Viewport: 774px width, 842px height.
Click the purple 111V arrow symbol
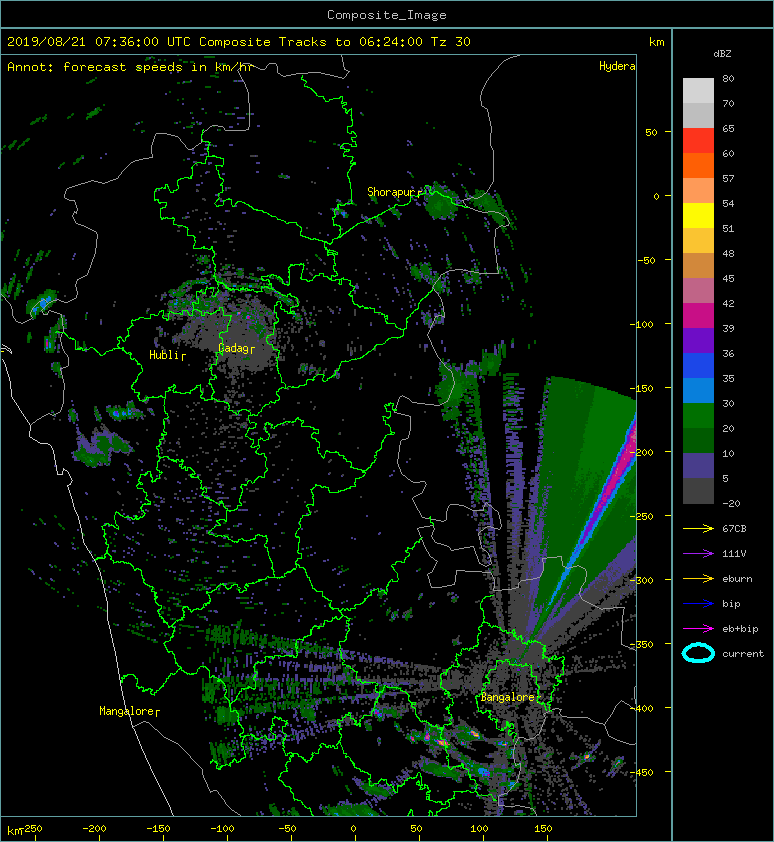(698, 554)
